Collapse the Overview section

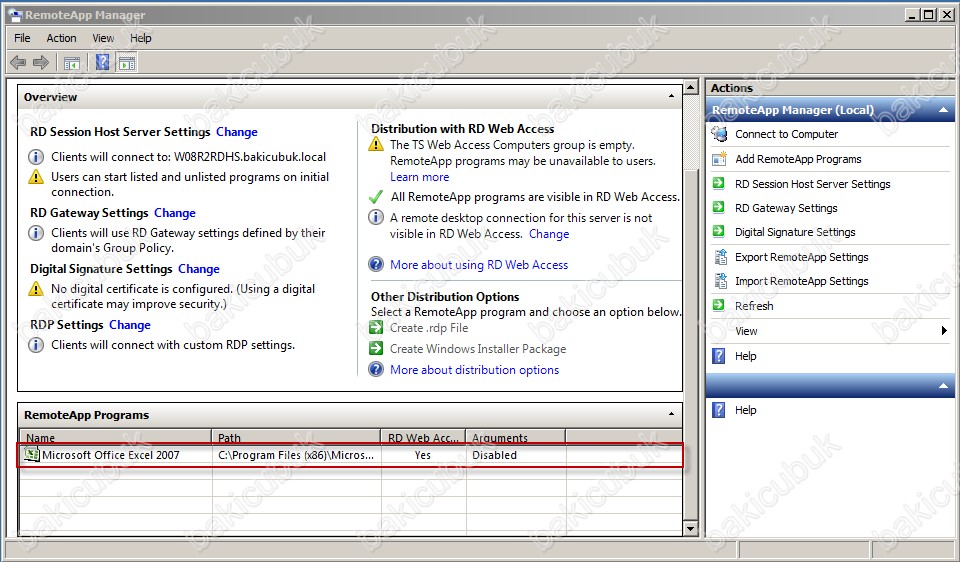(671, 96)
